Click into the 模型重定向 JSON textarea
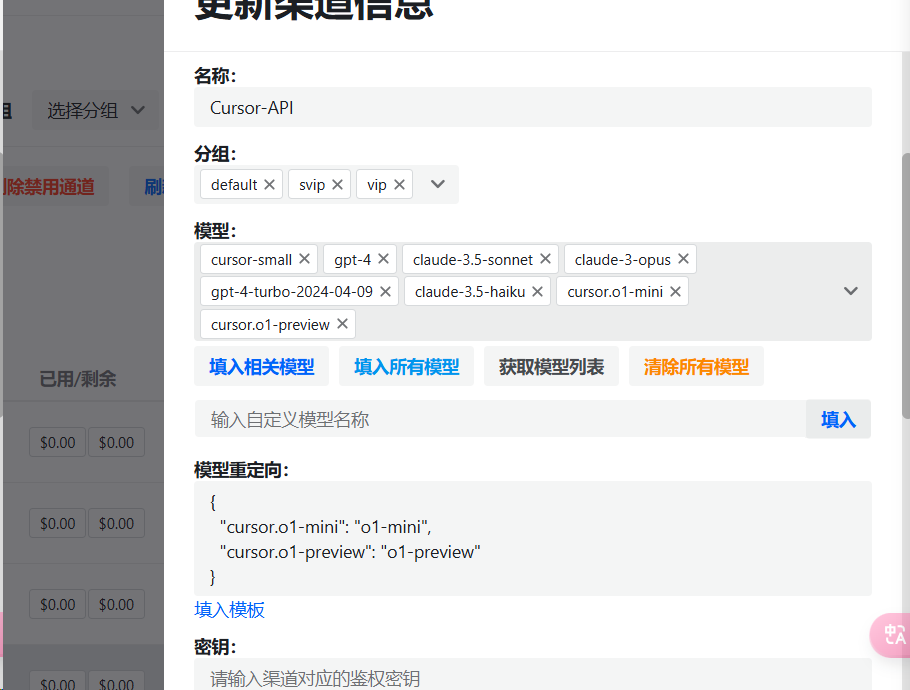This screenshot has width=910, height=690. [x=533, y=539]
